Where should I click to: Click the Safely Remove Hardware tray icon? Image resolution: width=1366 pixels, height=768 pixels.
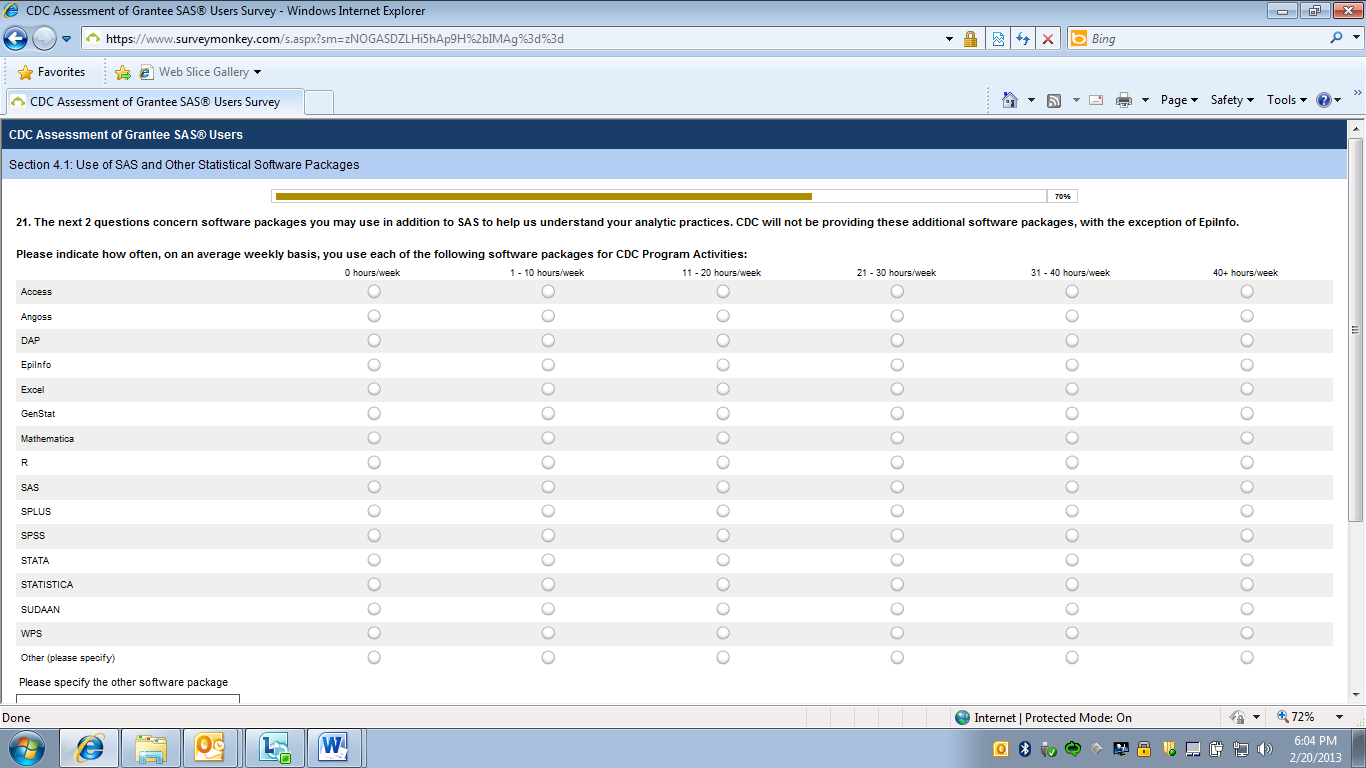pos(1049,749)
